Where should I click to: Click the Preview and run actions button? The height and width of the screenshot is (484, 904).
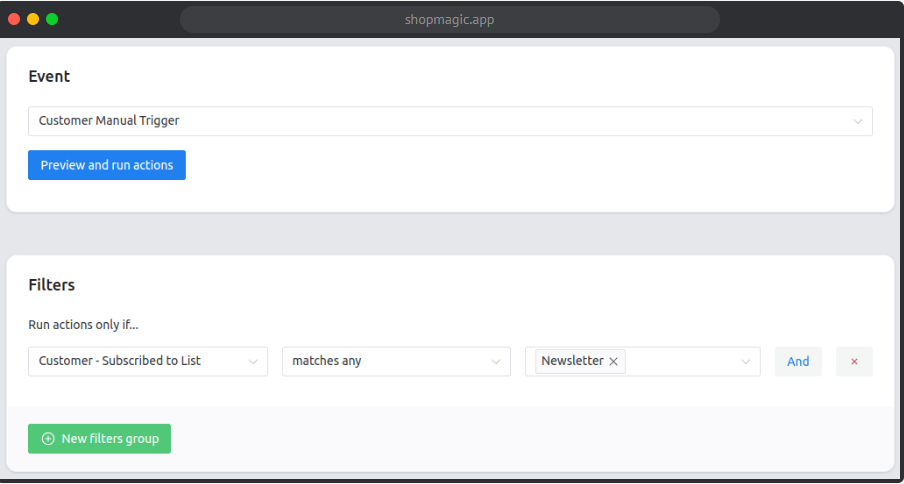pos(107,165)
